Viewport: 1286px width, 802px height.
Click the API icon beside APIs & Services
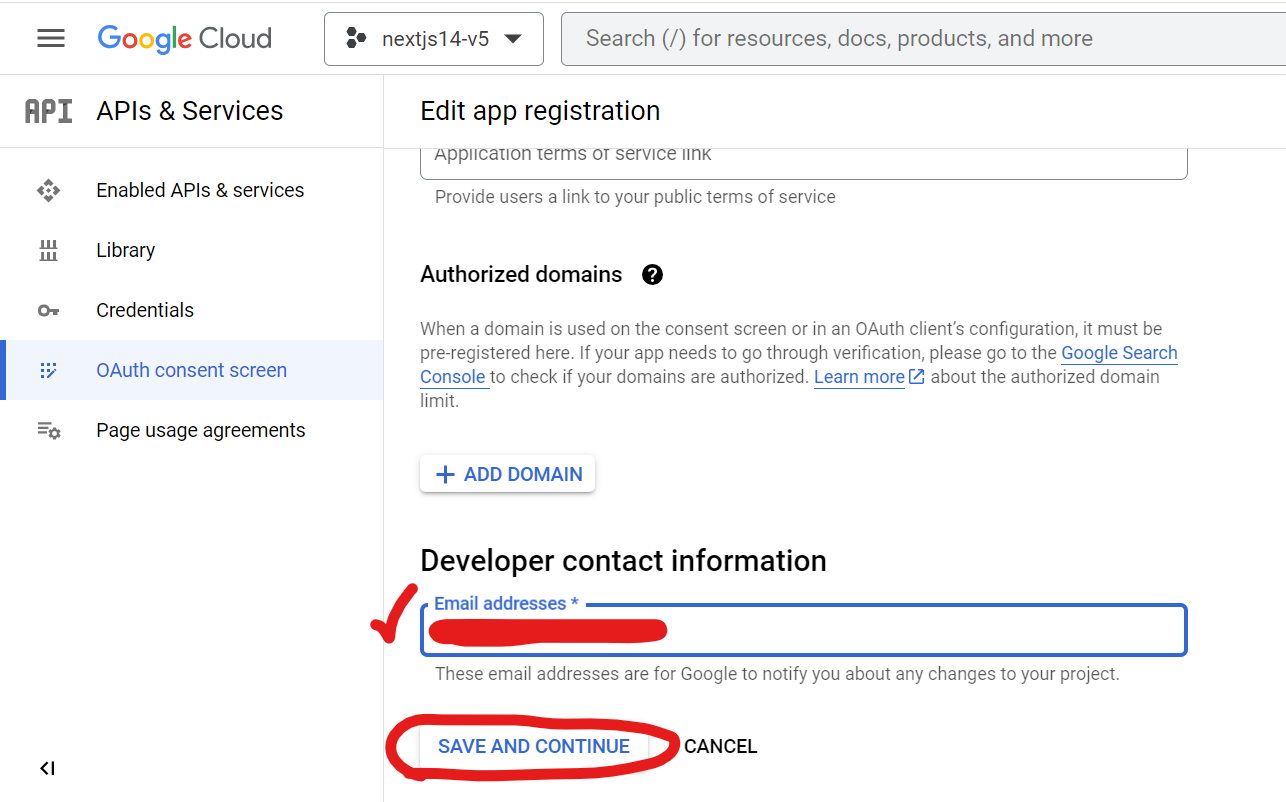coord(48,111)
